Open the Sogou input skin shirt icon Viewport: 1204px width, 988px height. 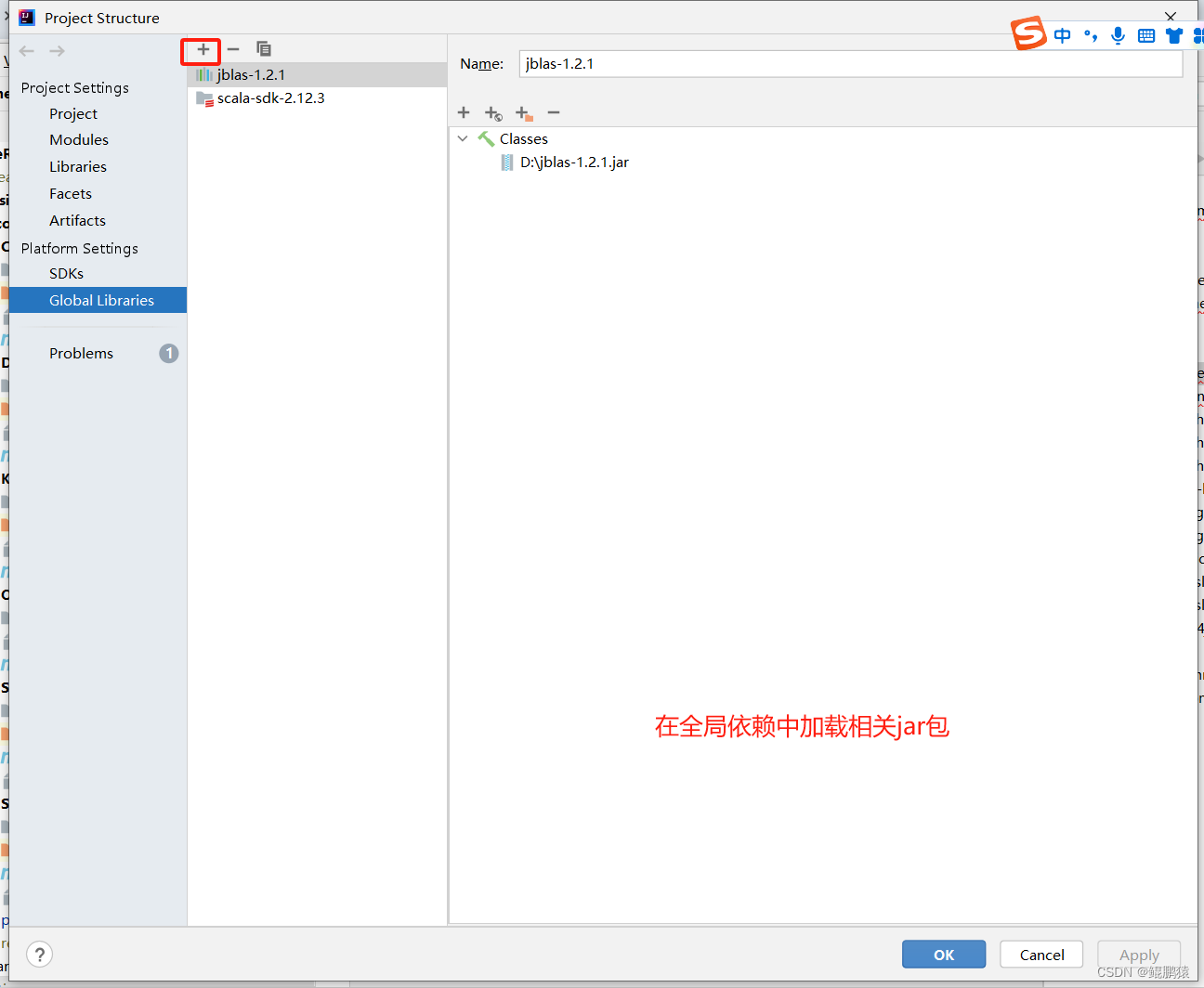click(1173, 35)
